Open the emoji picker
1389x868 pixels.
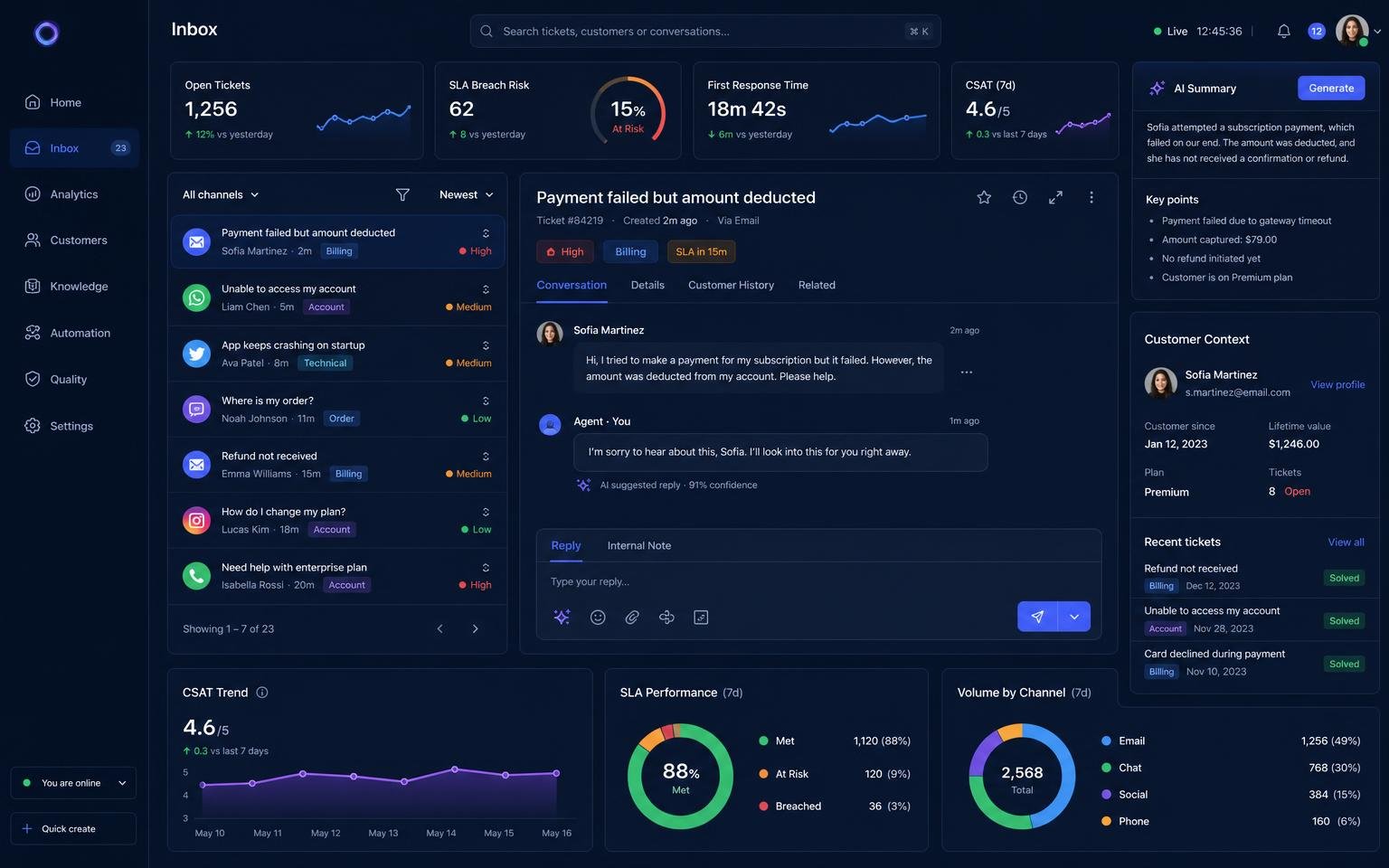pos(598,617)
